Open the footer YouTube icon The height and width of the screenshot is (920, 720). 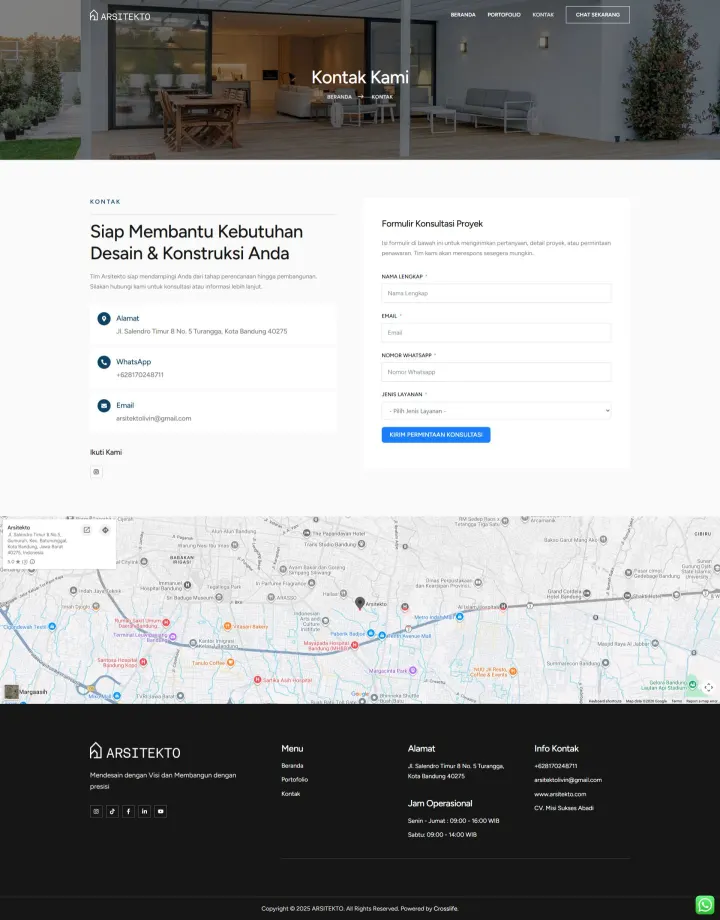[x=160, y=811]
